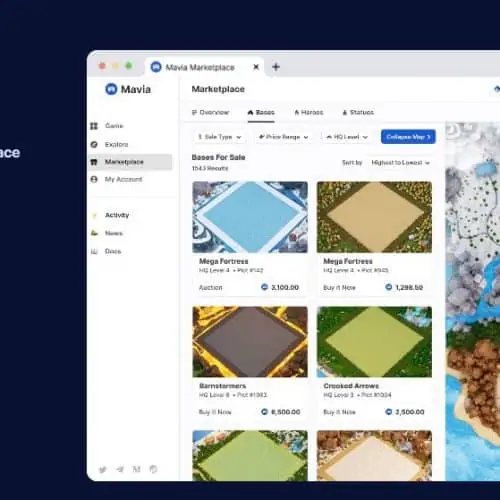Click the coin icon beside 3,100.00
This screenshot has height=500, width=500.
tap(264, 287)
